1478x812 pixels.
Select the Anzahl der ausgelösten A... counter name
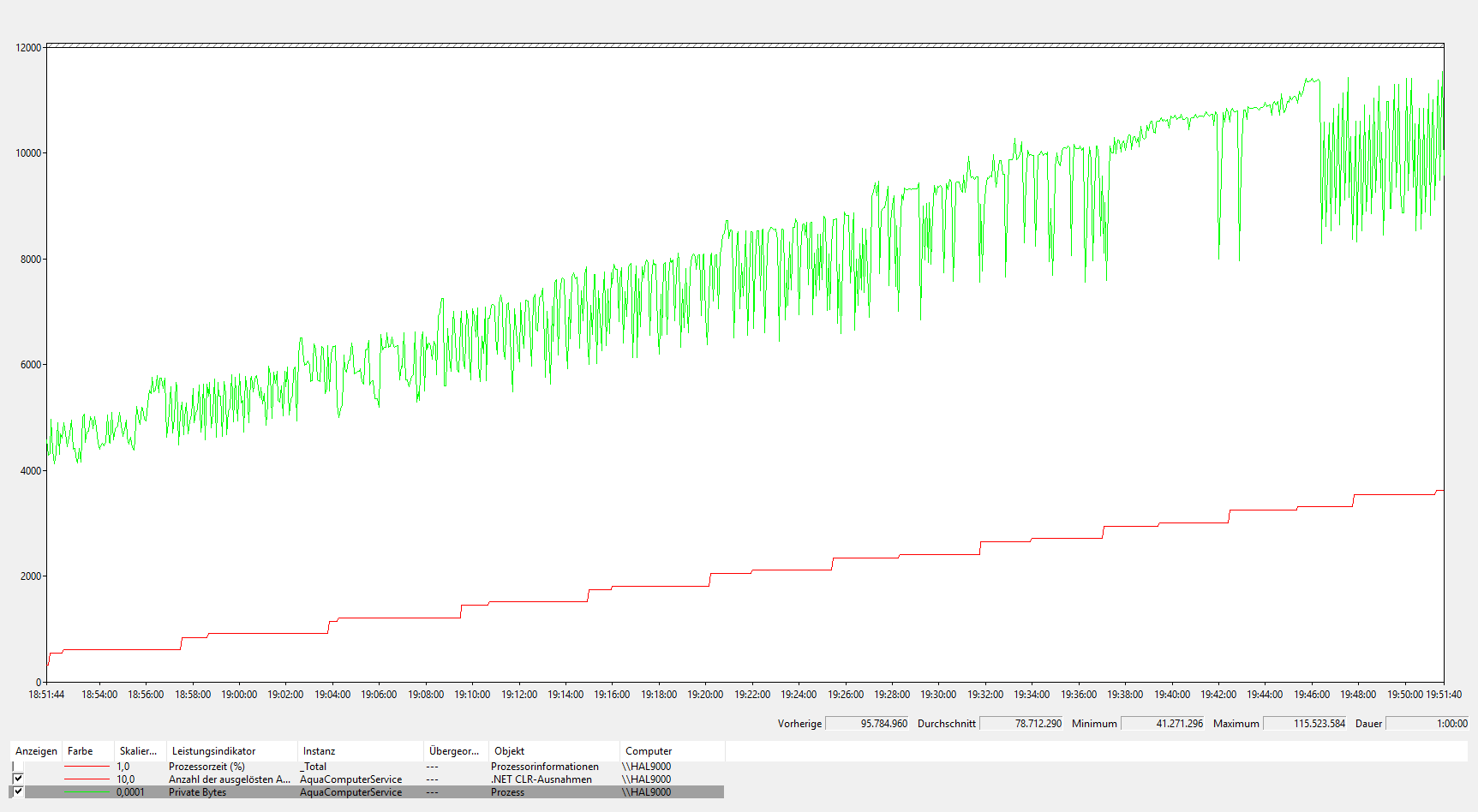click(x=229, y=779)
